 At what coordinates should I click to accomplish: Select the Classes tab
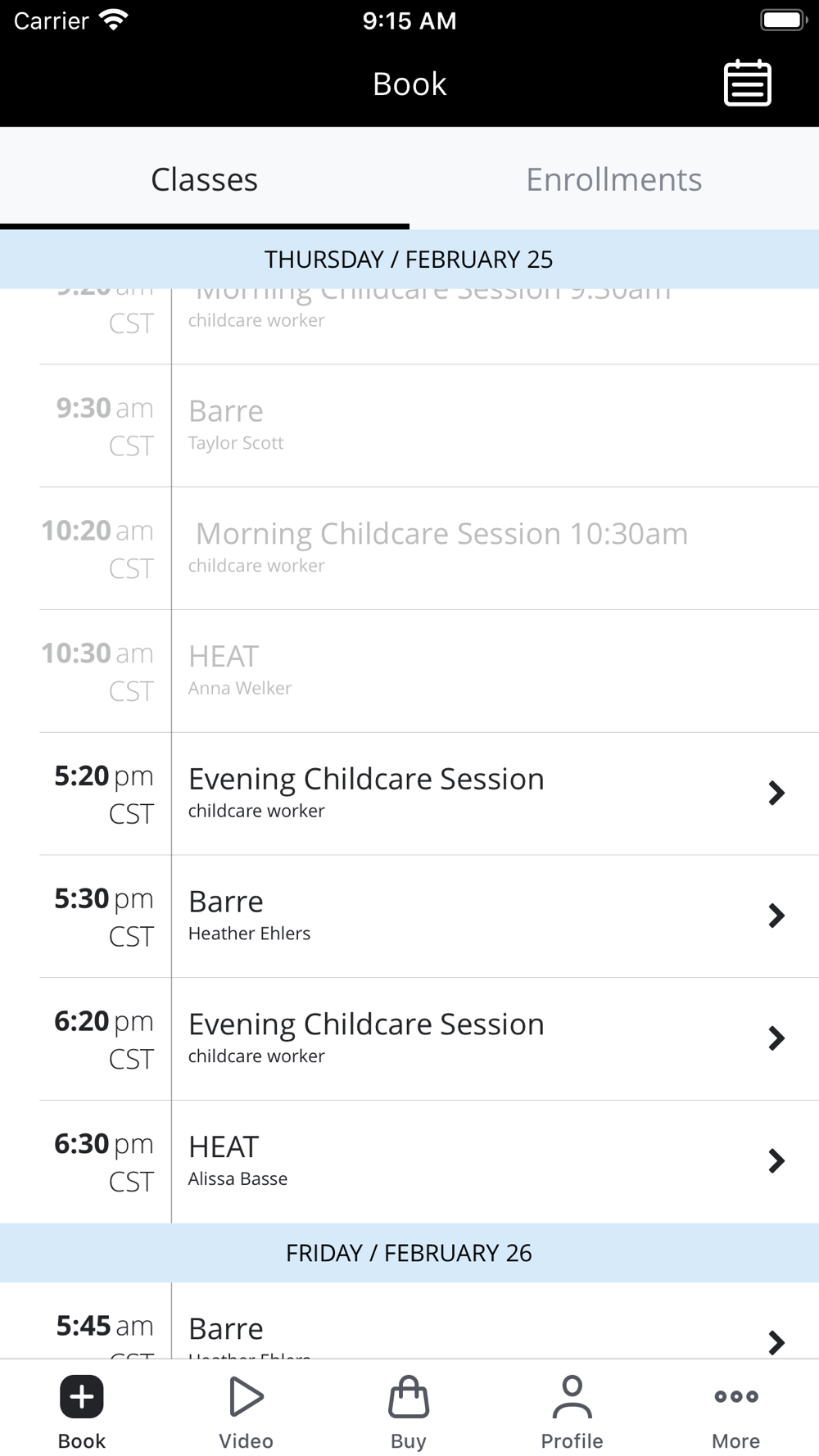point(205,179)
